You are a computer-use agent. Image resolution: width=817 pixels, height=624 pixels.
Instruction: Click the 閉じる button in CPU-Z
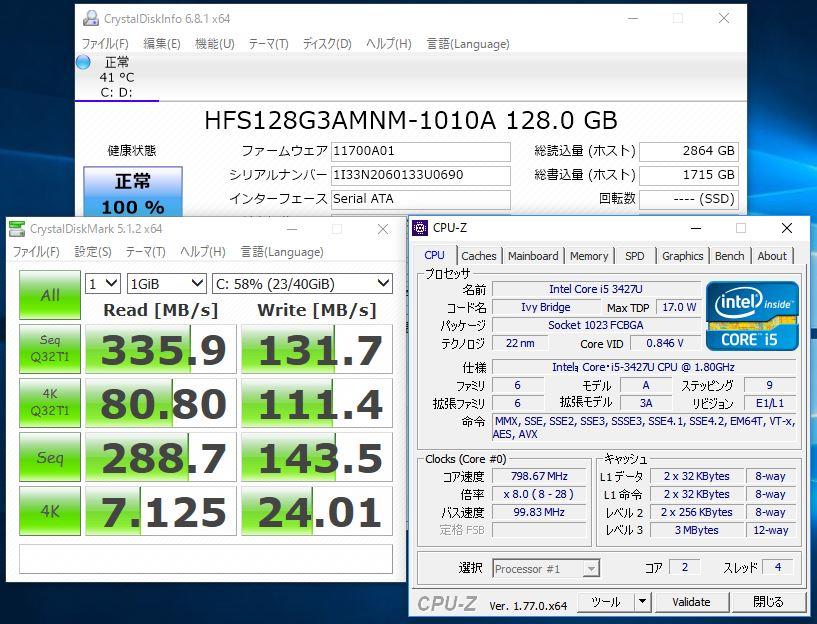[x=768, y=602]
